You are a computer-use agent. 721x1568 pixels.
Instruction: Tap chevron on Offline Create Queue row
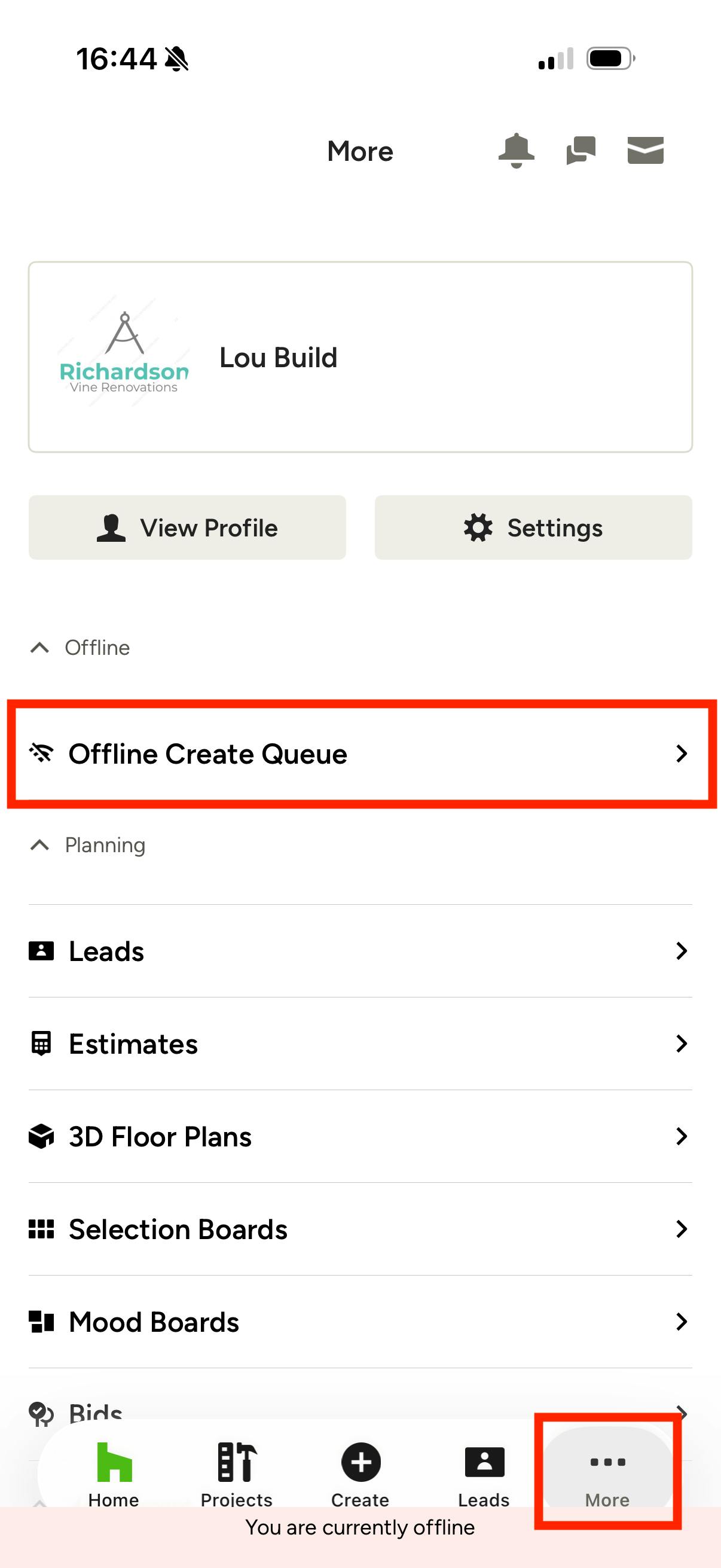(682, 754)
